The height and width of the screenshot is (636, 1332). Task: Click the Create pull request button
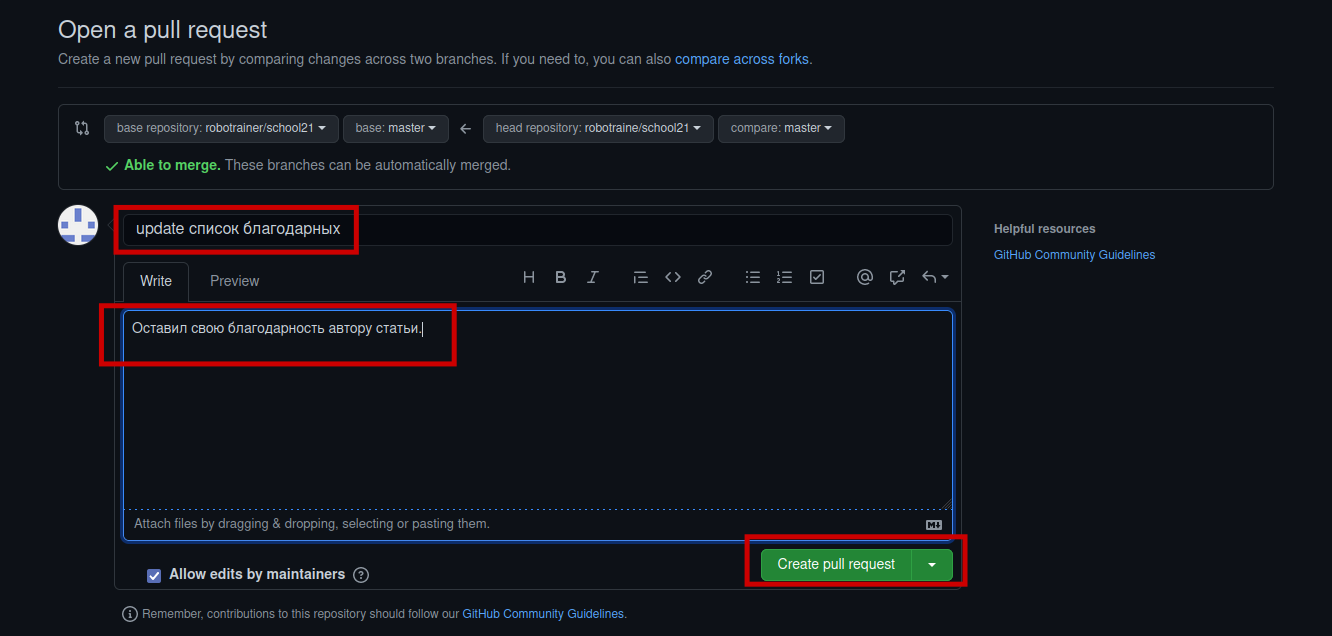[x=836, y=564]
